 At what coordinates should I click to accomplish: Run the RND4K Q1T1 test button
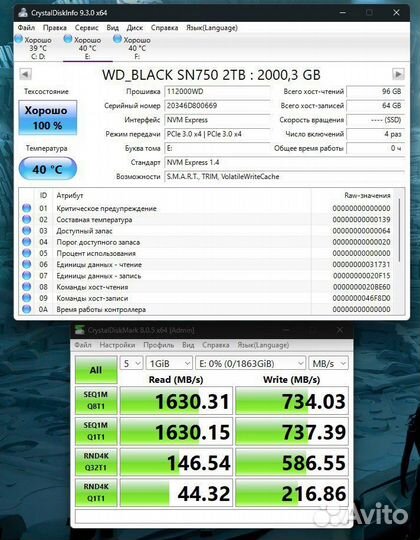tap(96, 492)
